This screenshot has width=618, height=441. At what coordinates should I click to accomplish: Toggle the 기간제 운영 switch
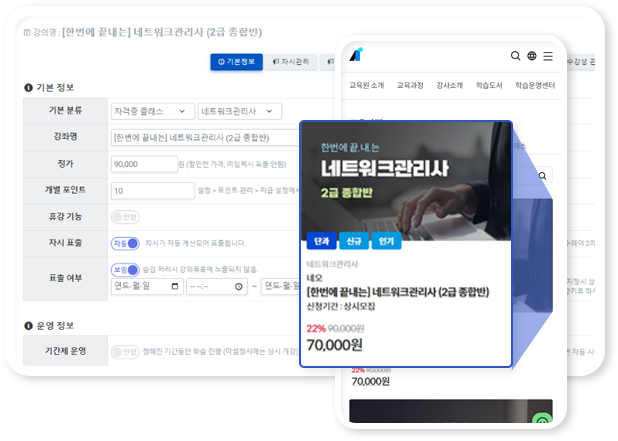click(125, 352)
